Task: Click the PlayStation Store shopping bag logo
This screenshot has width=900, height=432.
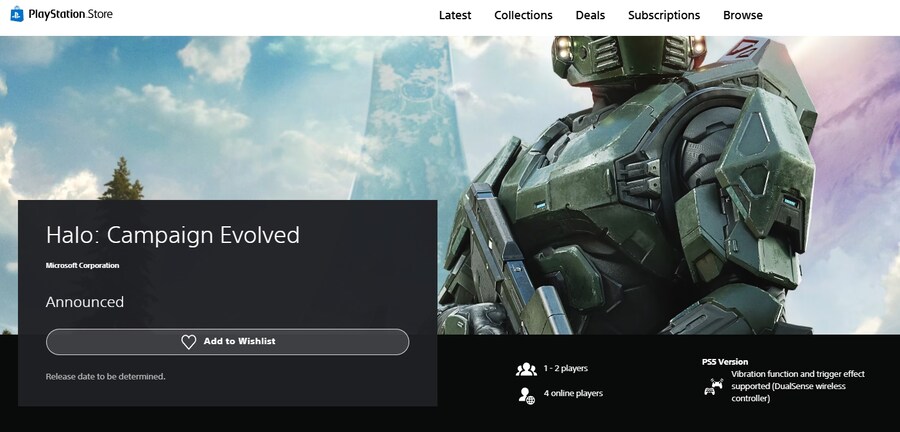Action: [17, 15]
